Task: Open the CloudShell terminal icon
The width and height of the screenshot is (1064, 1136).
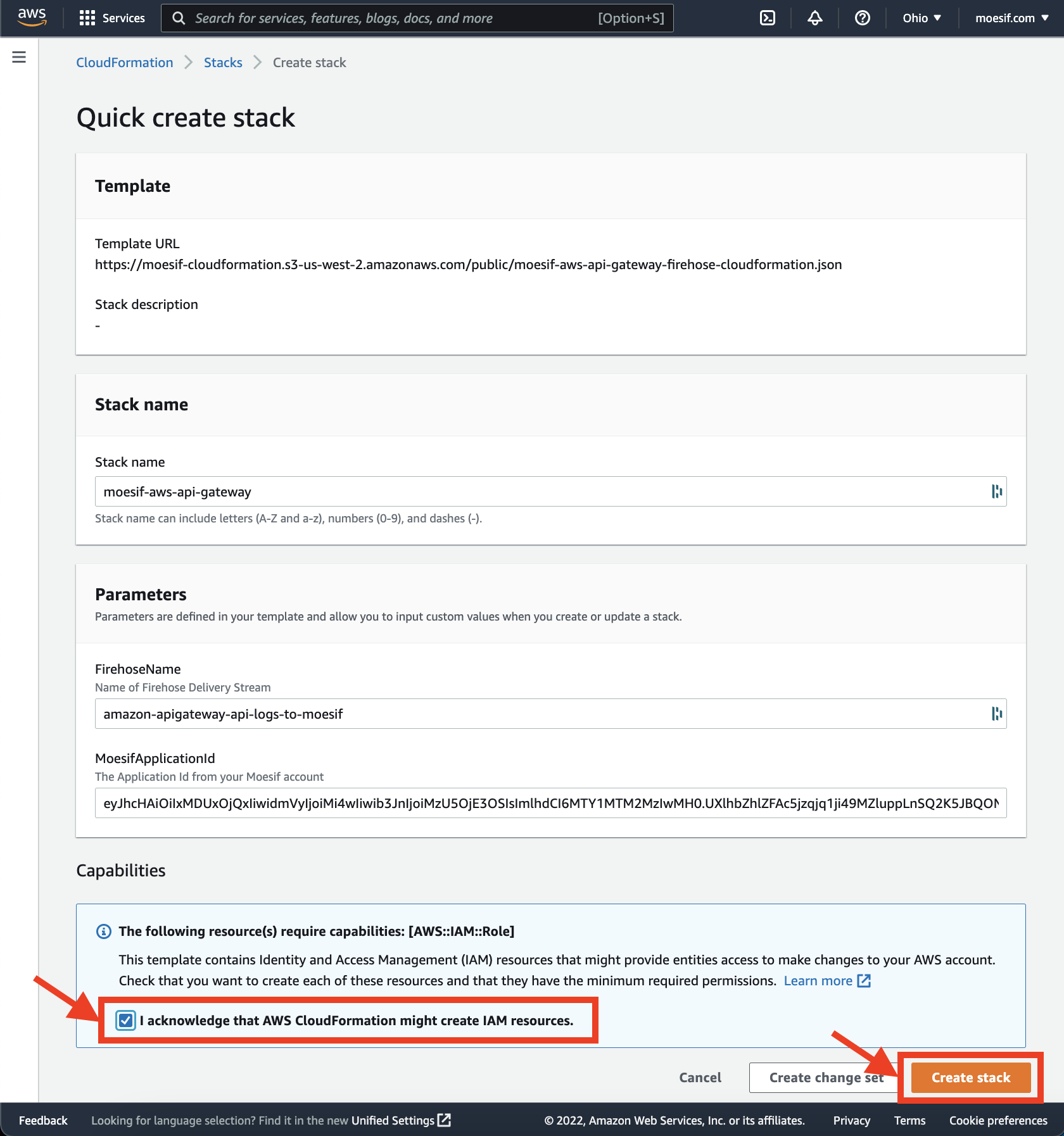Action: tap(766, 18)
